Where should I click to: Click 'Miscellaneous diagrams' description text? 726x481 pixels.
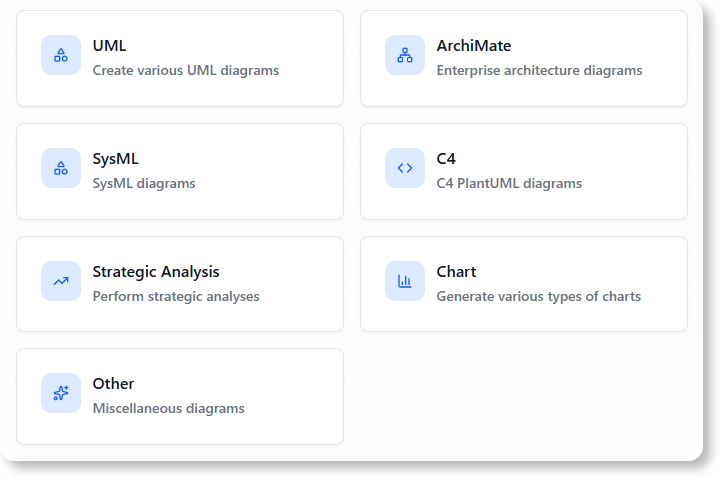[x=168, y=409]
